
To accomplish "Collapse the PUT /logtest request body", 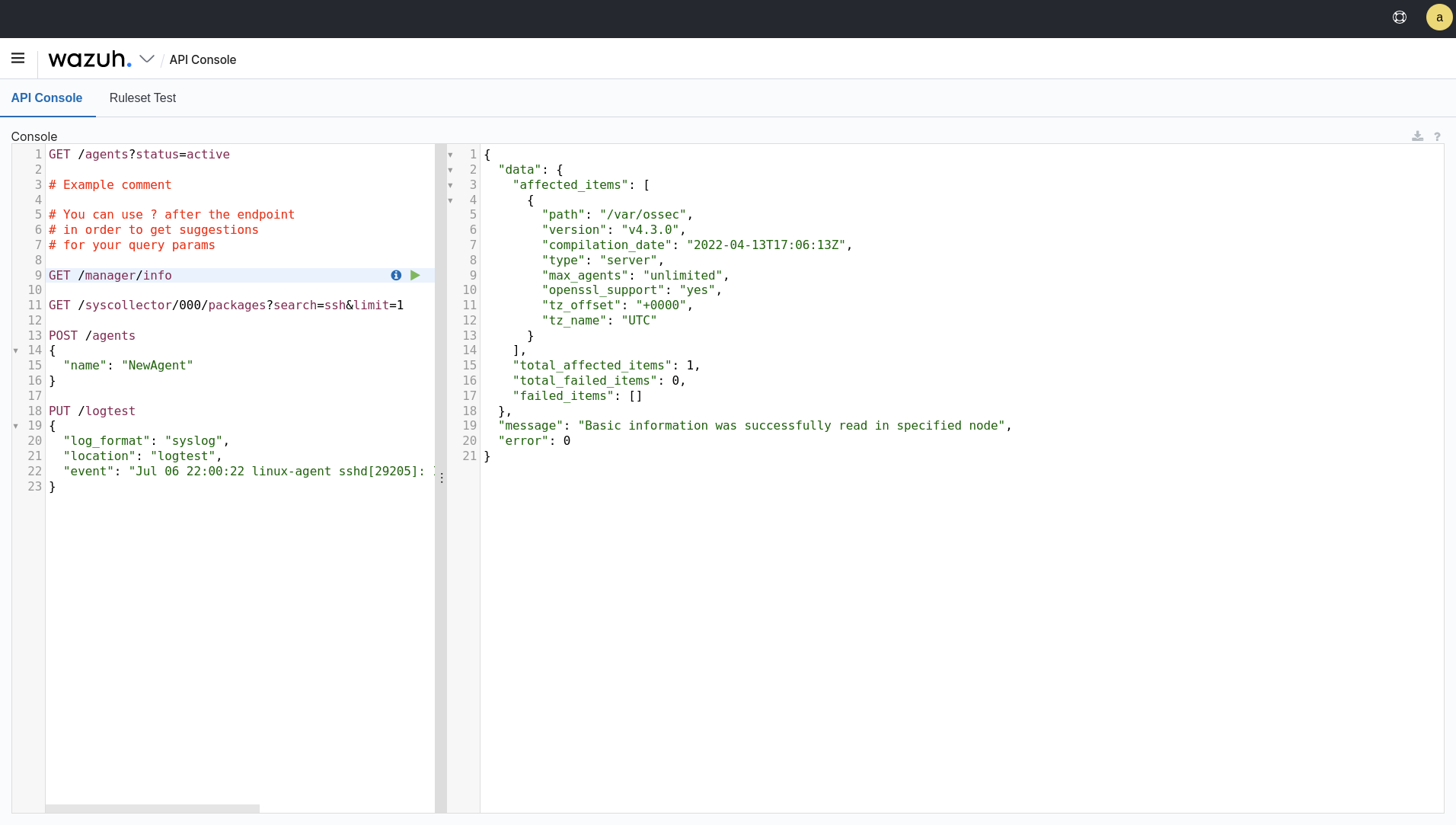I will (x=15, y=426).
